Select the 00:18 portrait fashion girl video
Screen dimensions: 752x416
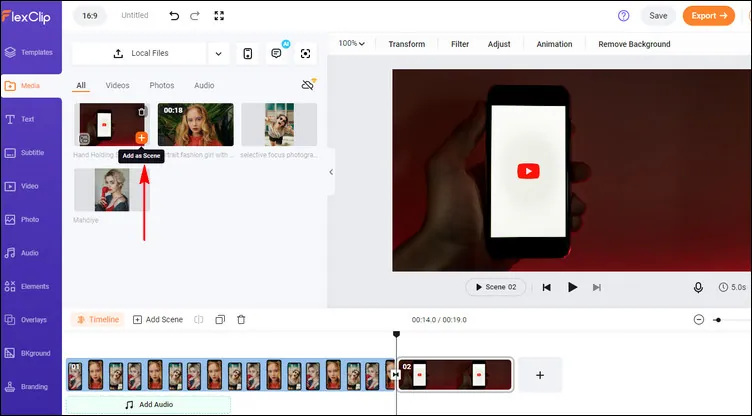click(196, 124)
